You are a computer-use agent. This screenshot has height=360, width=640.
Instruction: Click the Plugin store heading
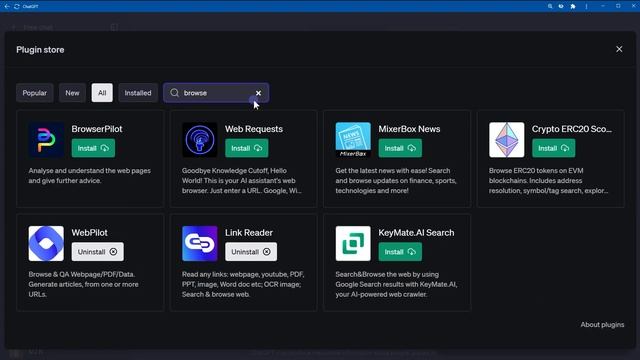pos(40,50)
